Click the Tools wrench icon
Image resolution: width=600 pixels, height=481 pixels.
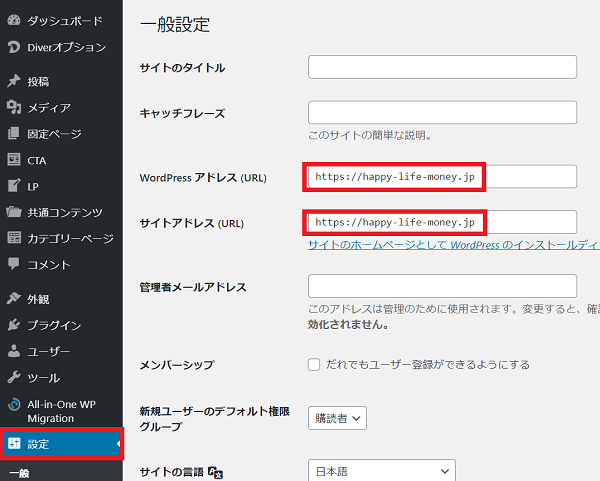pyautogui.click(x=14, y=377)
